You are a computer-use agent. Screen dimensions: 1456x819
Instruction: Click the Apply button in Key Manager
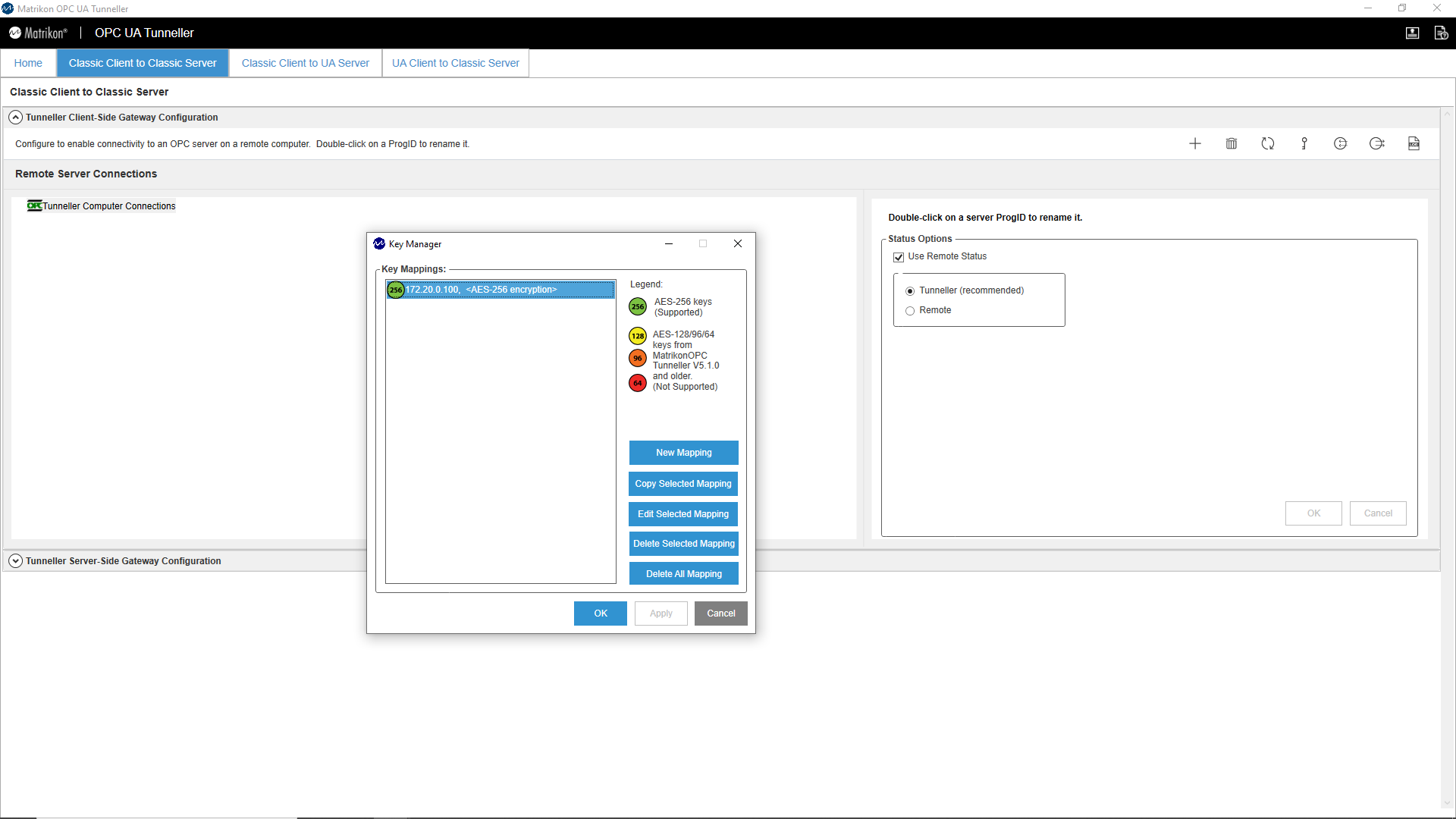pos(661,613)
